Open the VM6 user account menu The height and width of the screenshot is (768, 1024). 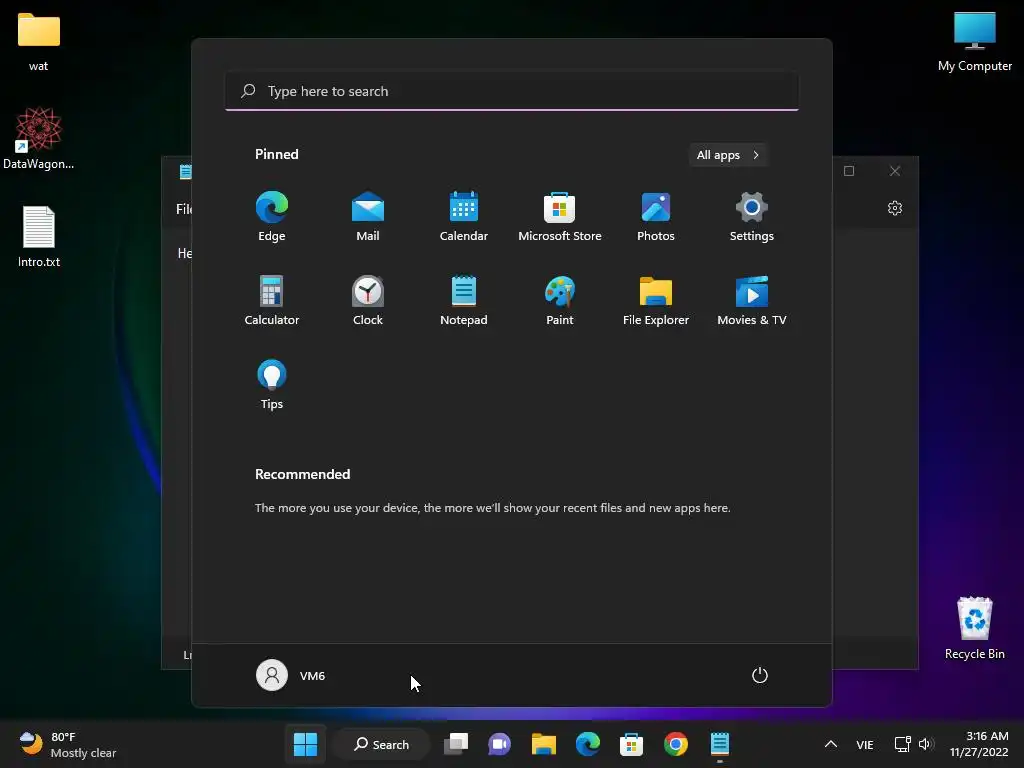click(x=291, y=675)
